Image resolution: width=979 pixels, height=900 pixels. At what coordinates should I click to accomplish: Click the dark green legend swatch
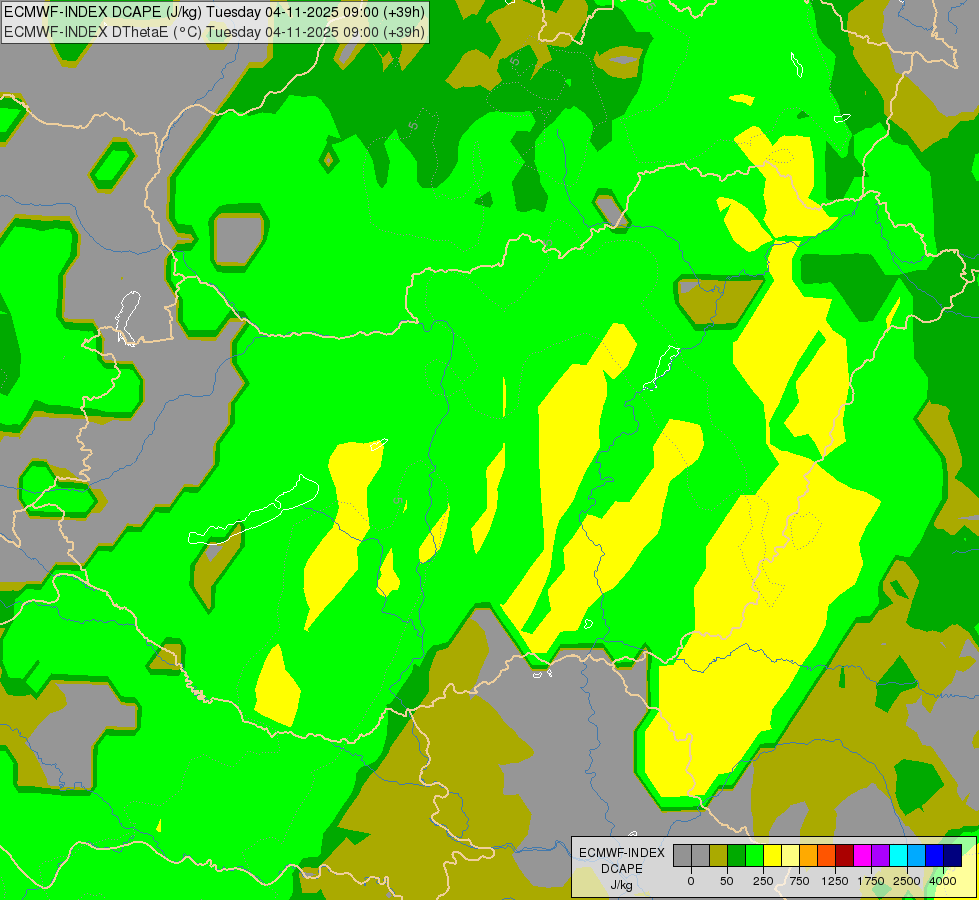pos(737,855)
